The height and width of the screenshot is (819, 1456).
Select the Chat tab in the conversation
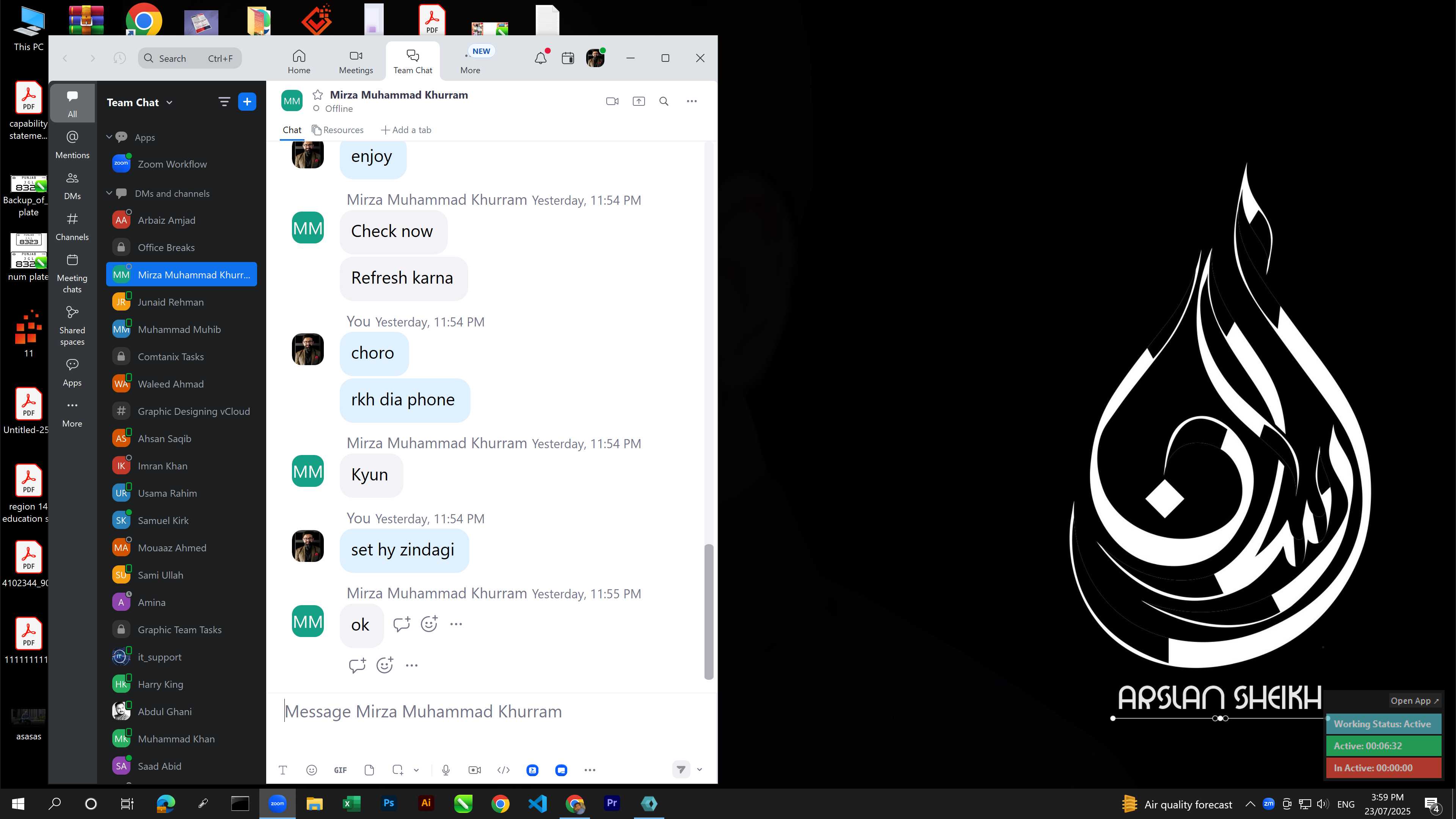[292, 130]
